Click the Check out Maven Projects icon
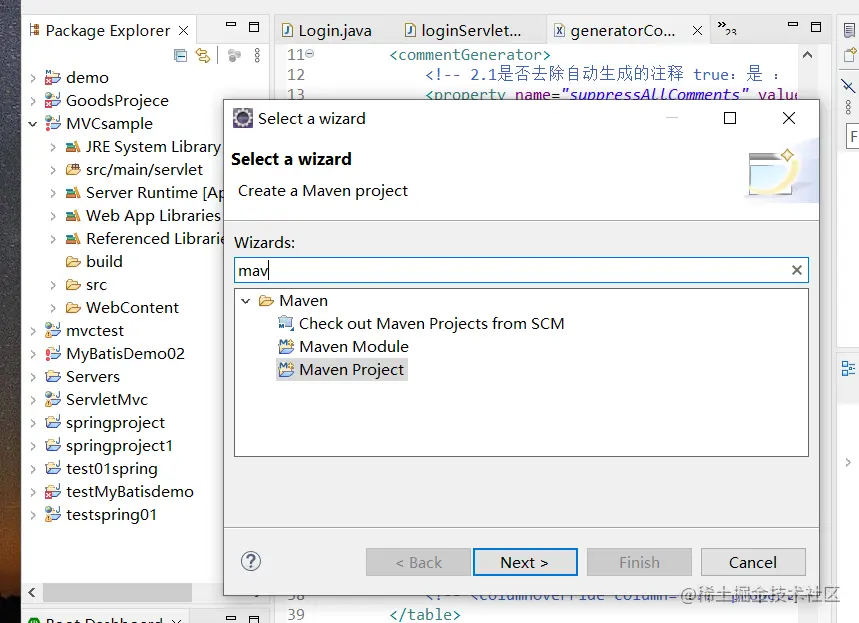The width and height of the screenshot is (859, 623). click(286, 323)
